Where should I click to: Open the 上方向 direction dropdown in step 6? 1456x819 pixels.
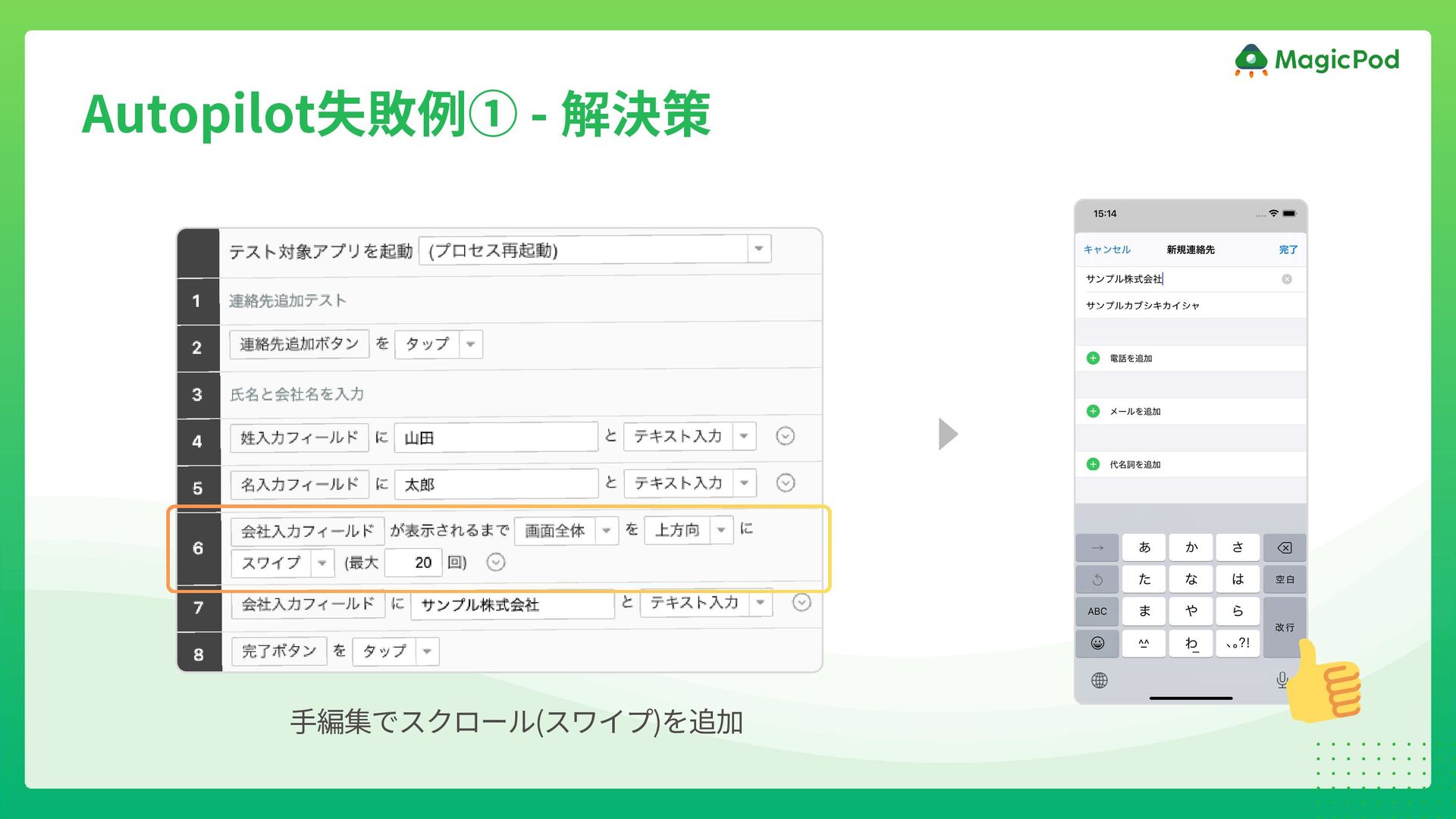coord(721,530)
